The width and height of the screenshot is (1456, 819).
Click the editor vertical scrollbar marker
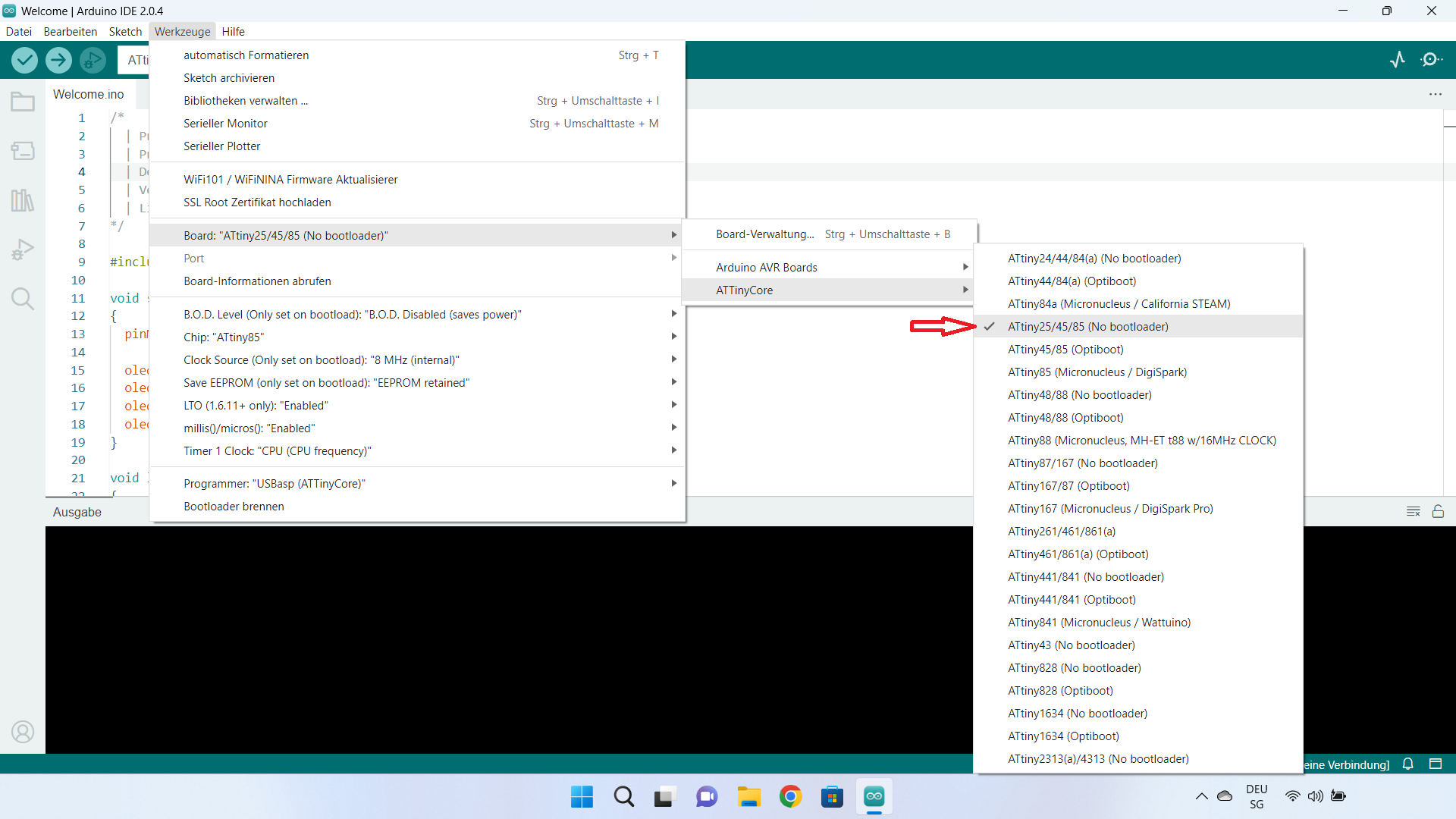1449,126
